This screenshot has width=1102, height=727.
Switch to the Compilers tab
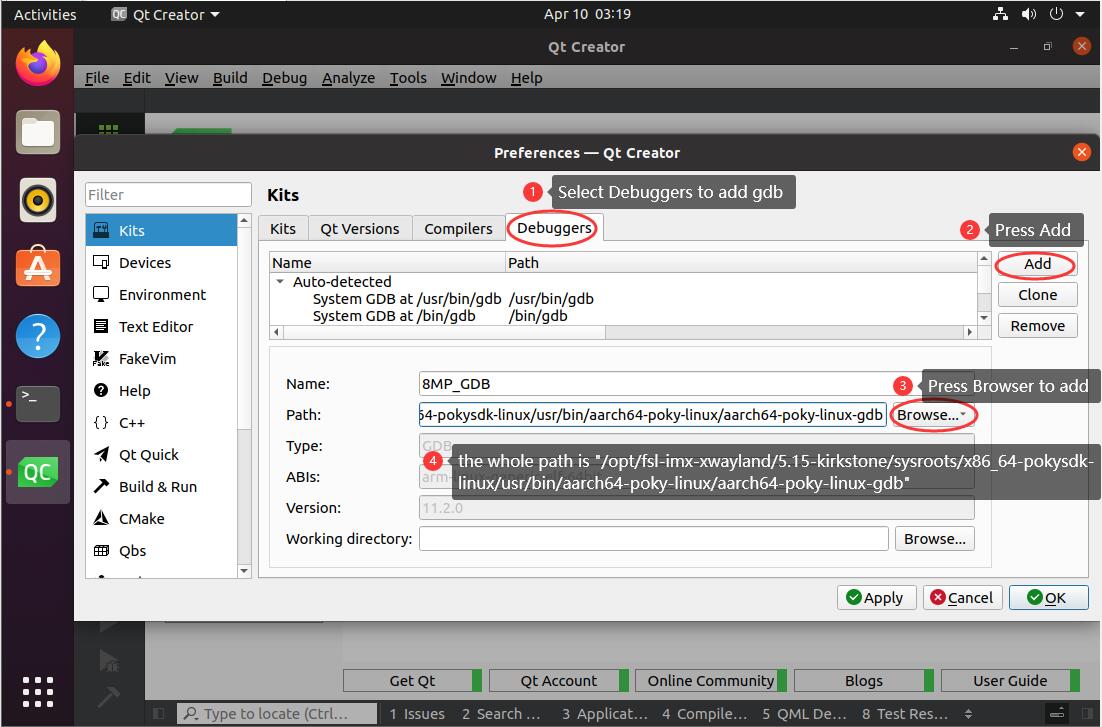coord(458,229)
